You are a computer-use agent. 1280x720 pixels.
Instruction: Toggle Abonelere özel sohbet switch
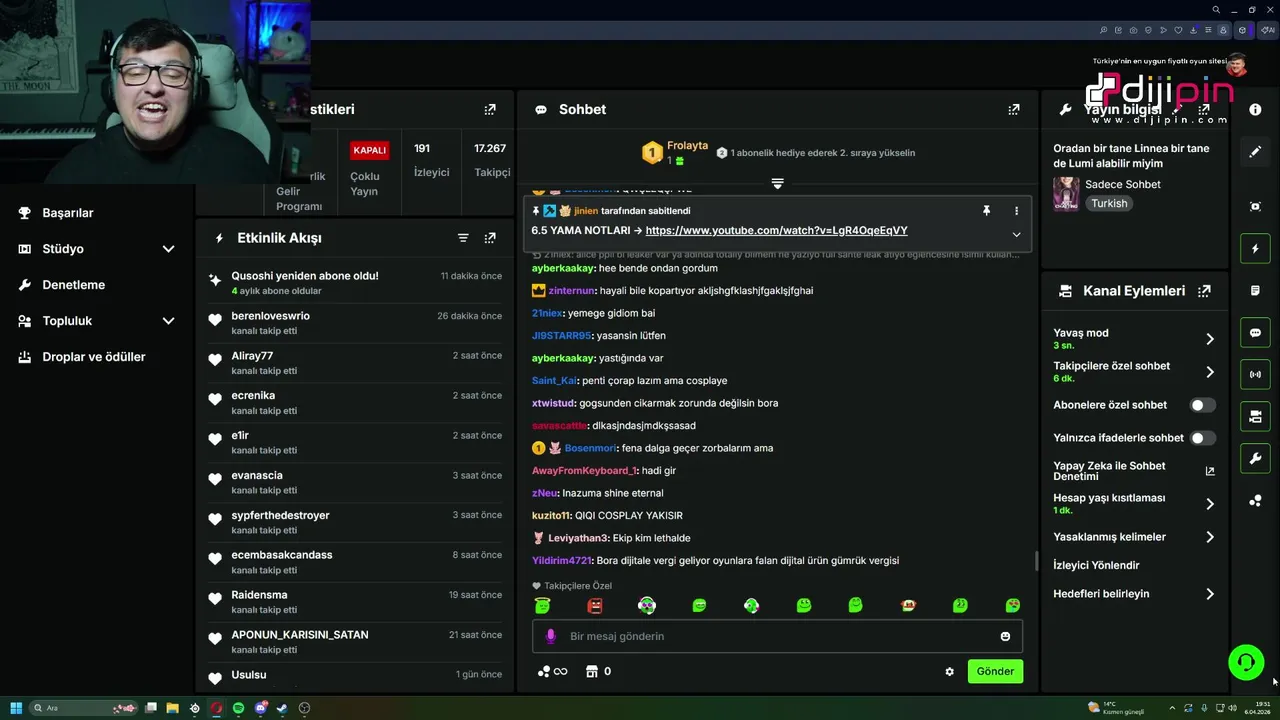pos(1202,405)
